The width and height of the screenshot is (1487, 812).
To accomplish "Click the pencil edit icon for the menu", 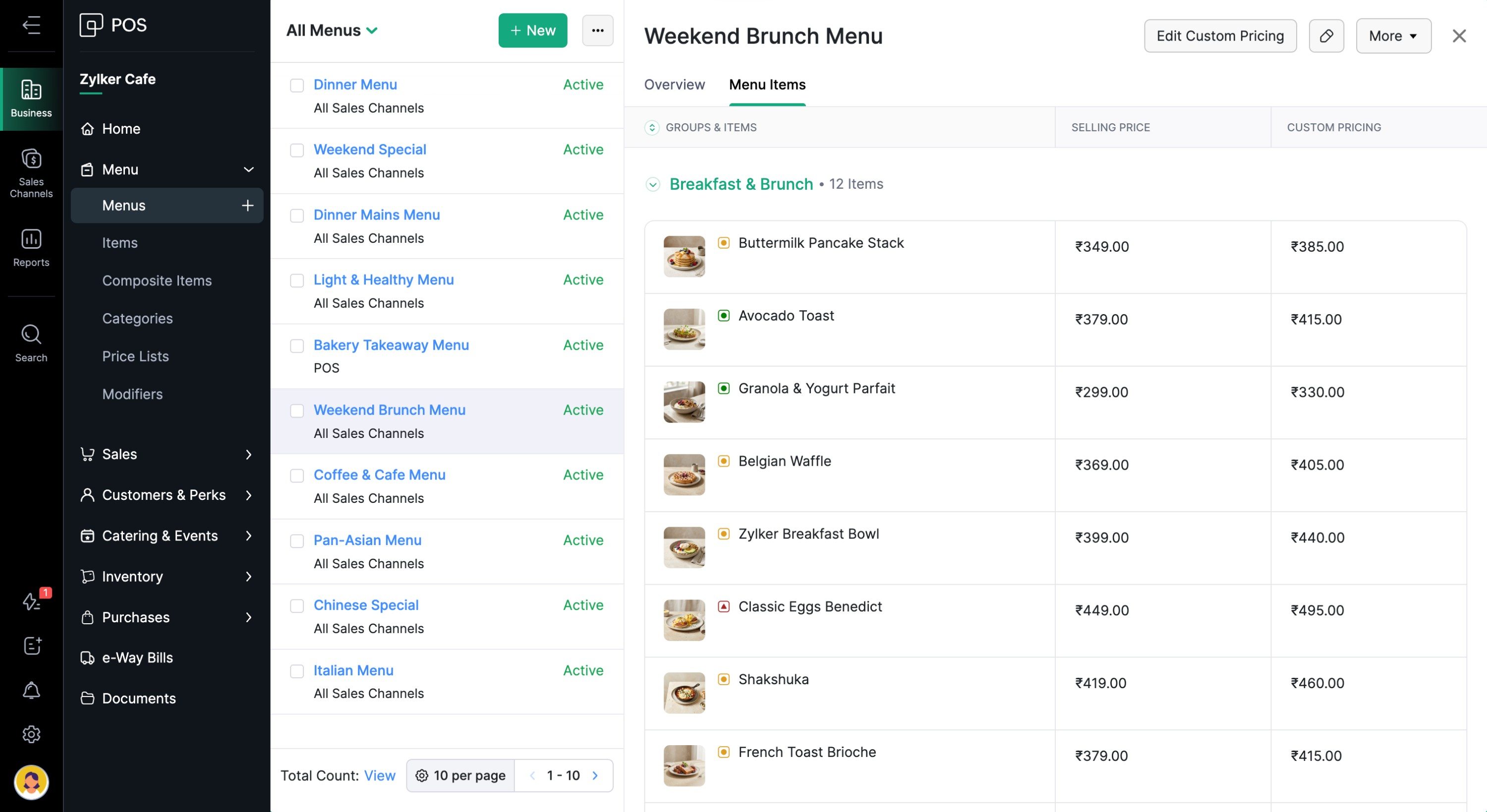I will coord(1326,36).
